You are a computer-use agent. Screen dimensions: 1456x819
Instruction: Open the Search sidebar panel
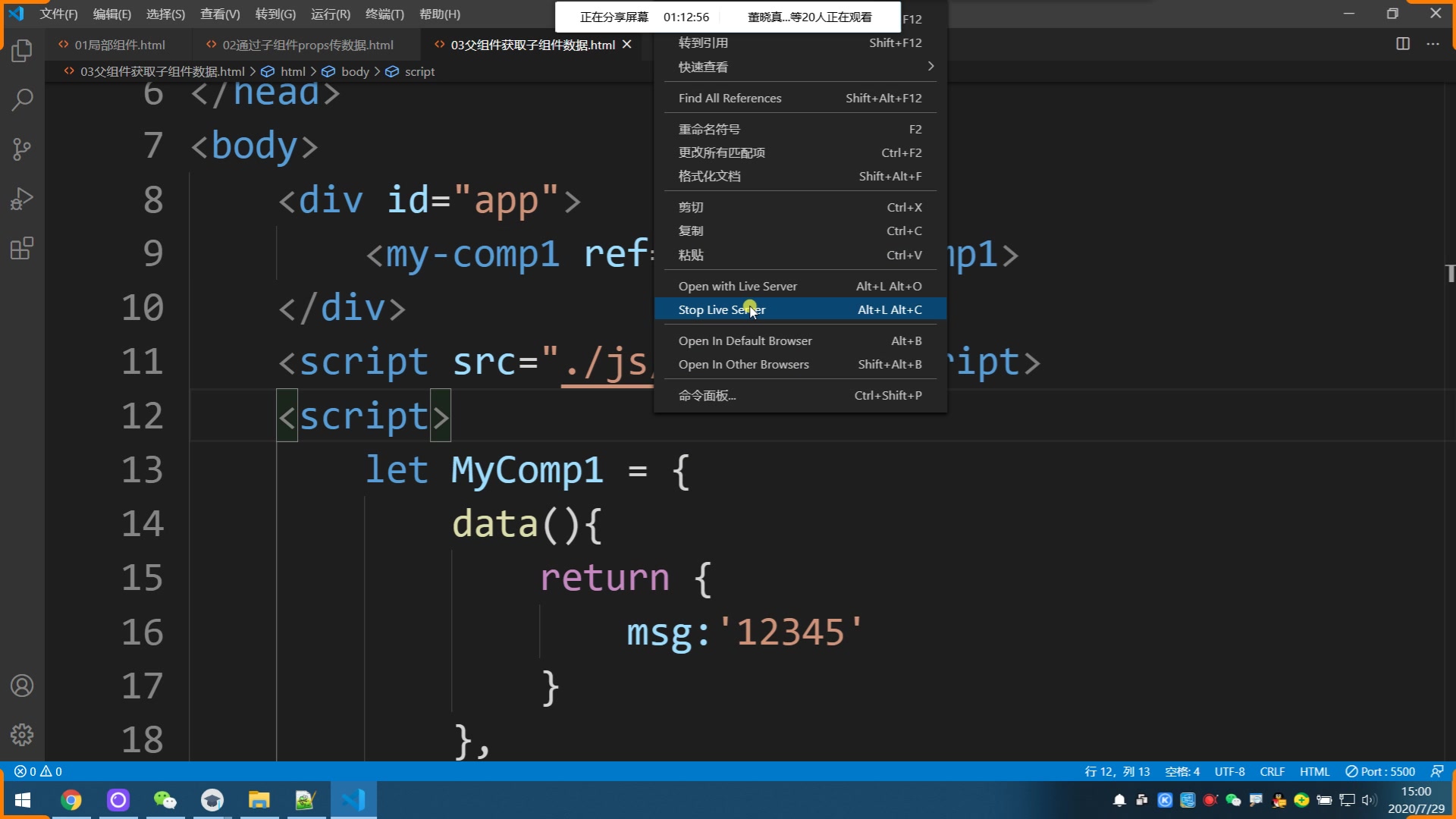point(22,99)
